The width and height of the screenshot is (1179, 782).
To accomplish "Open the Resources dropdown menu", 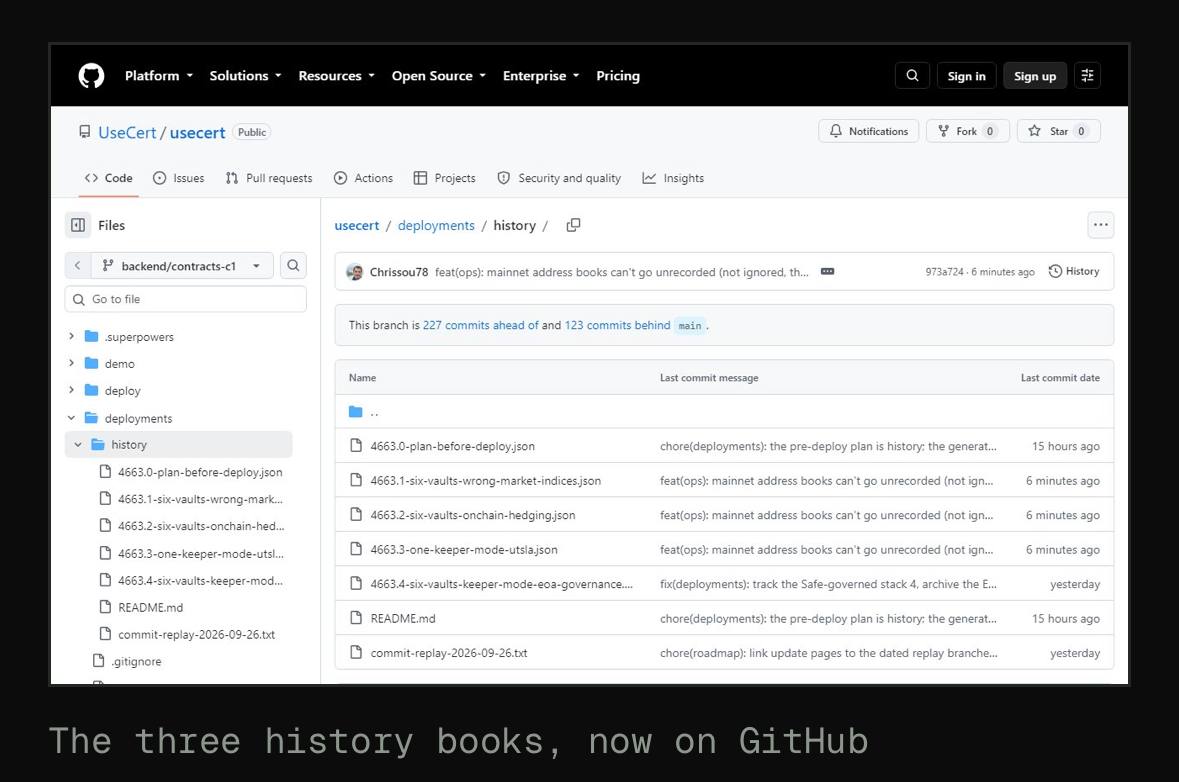I will point(337,76).
